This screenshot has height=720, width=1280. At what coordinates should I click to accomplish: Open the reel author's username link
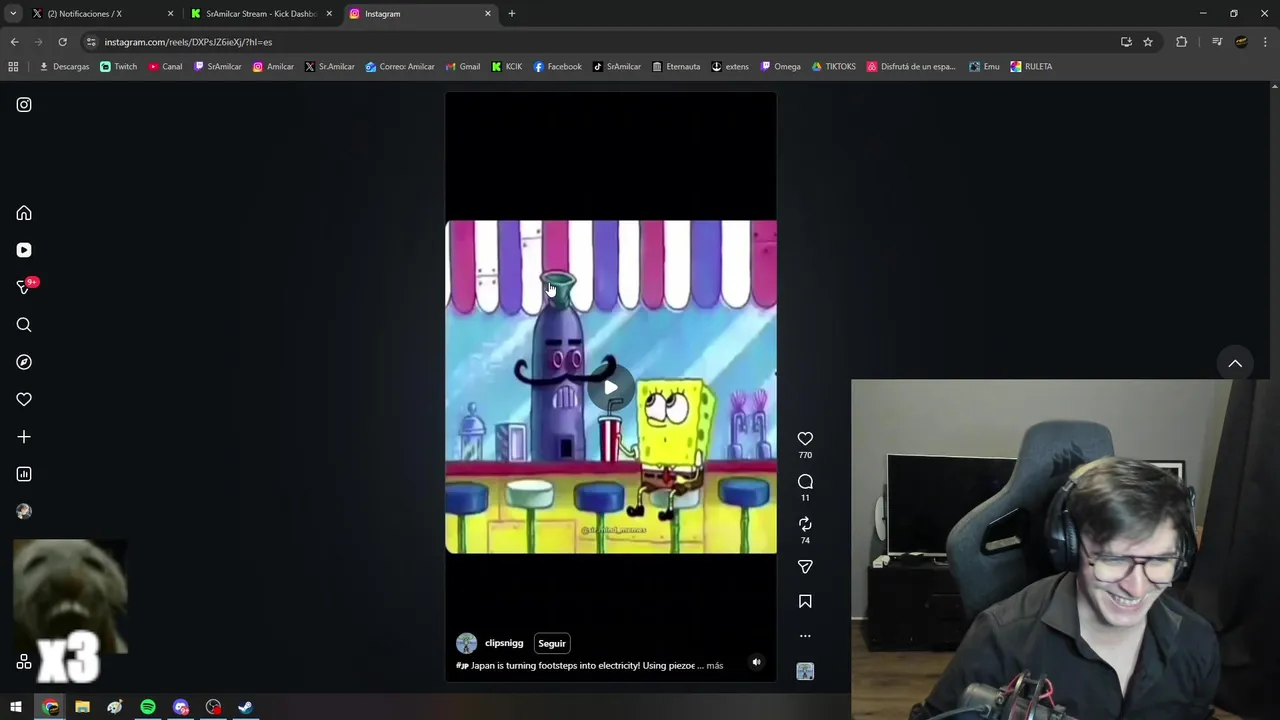[x=504, y=643]
